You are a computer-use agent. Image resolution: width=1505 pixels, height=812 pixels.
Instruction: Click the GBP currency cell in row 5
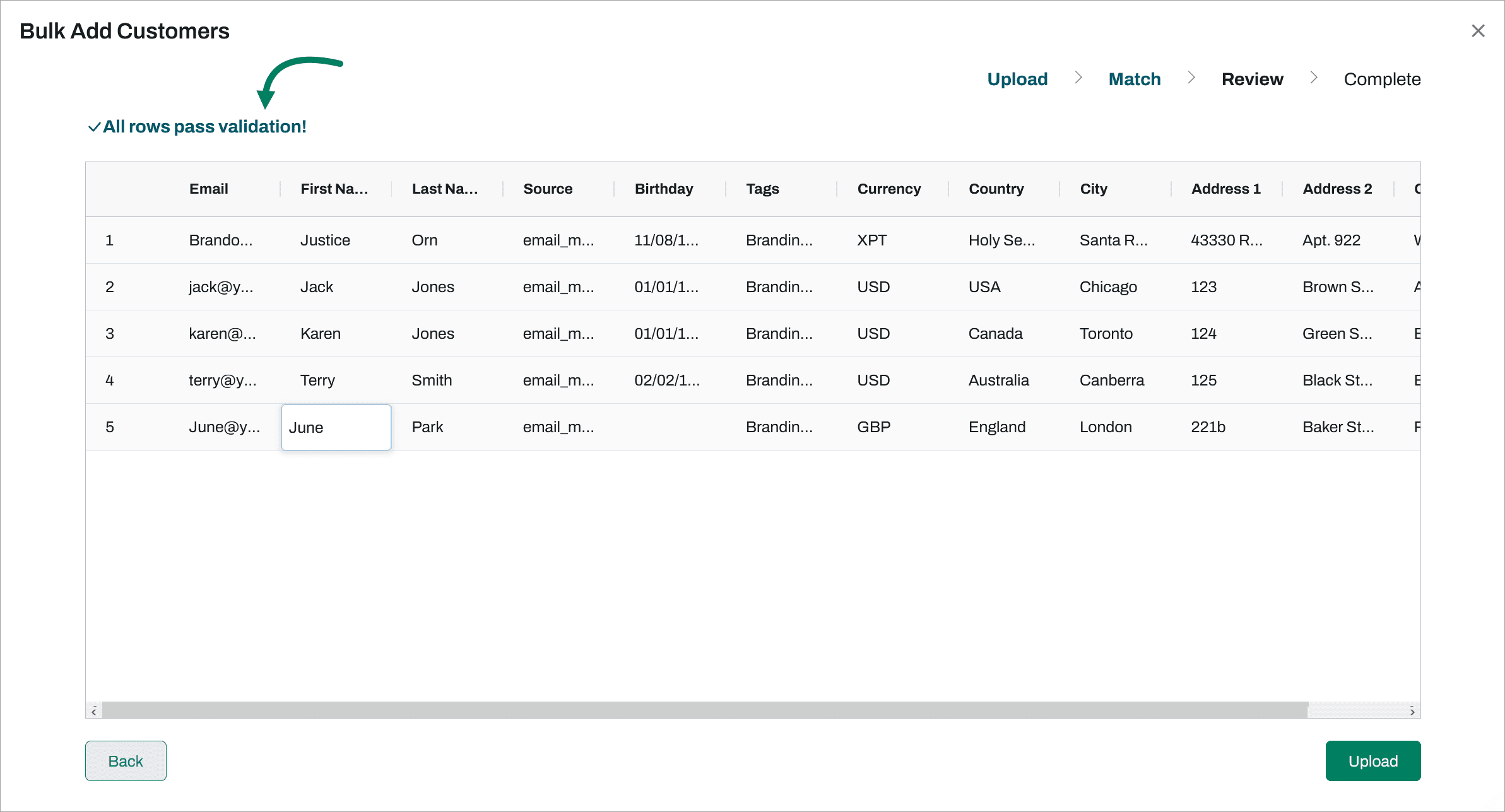tap(873, 427)
